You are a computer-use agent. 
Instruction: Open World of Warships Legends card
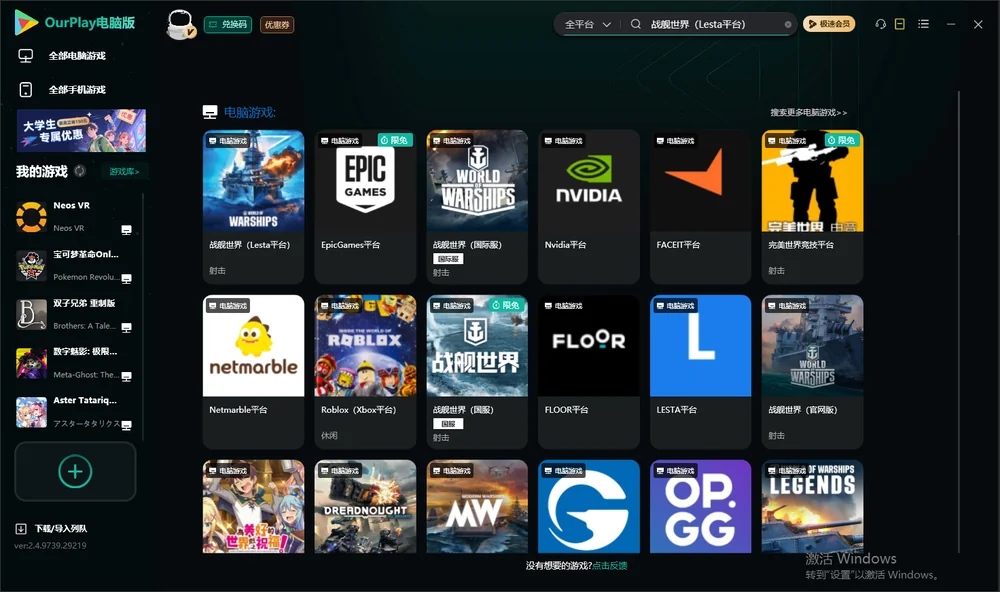(x=812, y=507)
